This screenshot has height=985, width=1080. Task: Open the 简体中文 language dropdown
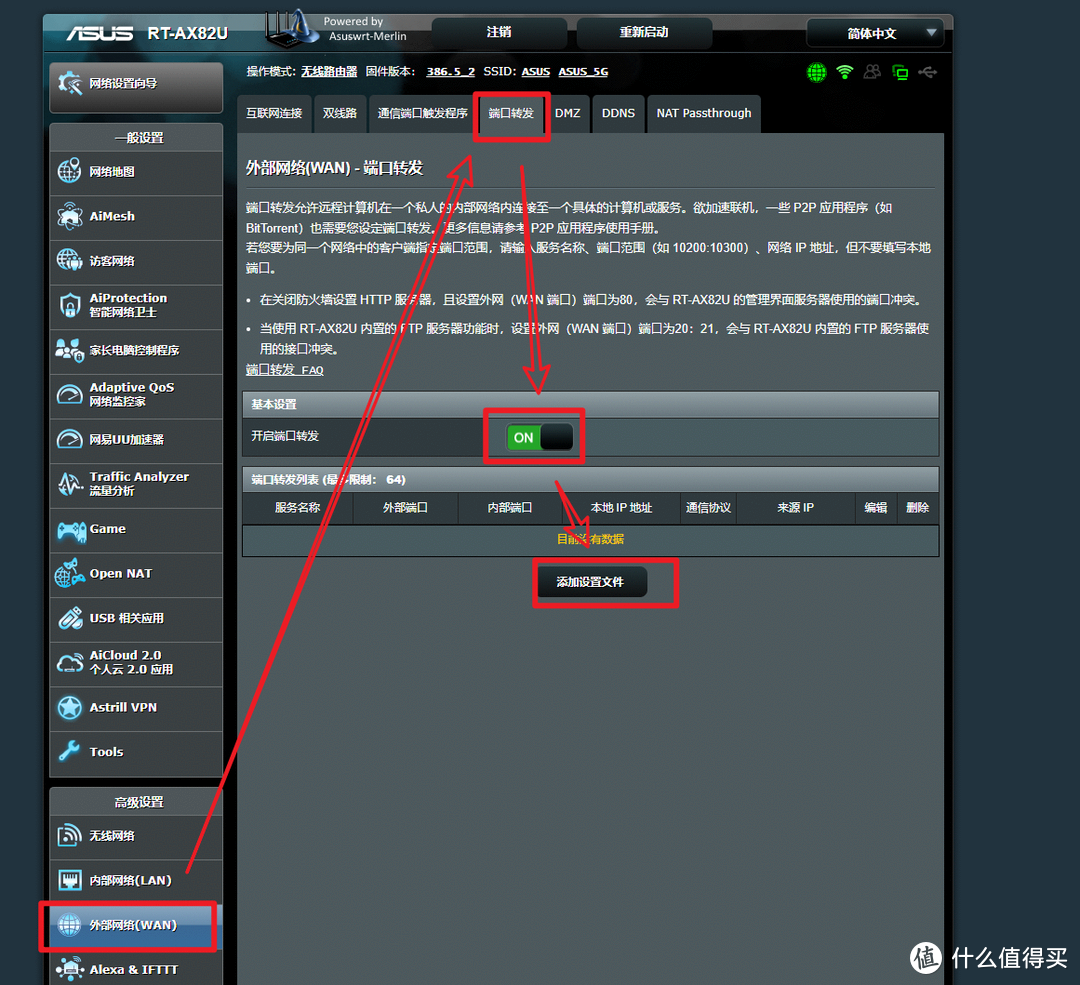(875, 32)
